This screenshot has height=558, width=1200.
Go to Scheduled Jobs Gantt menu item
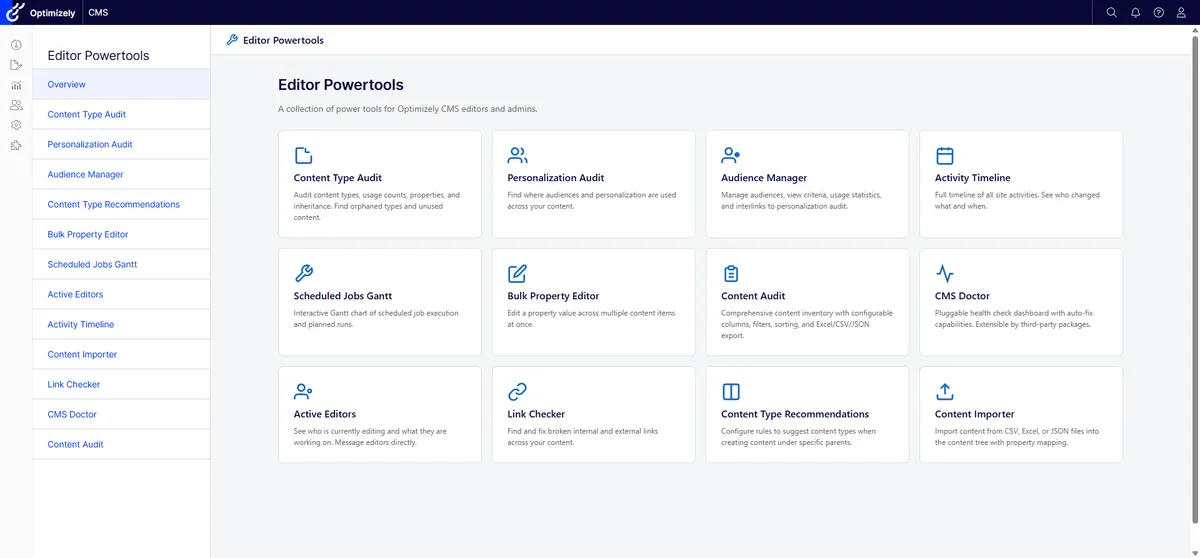click(x=92, y=265)
